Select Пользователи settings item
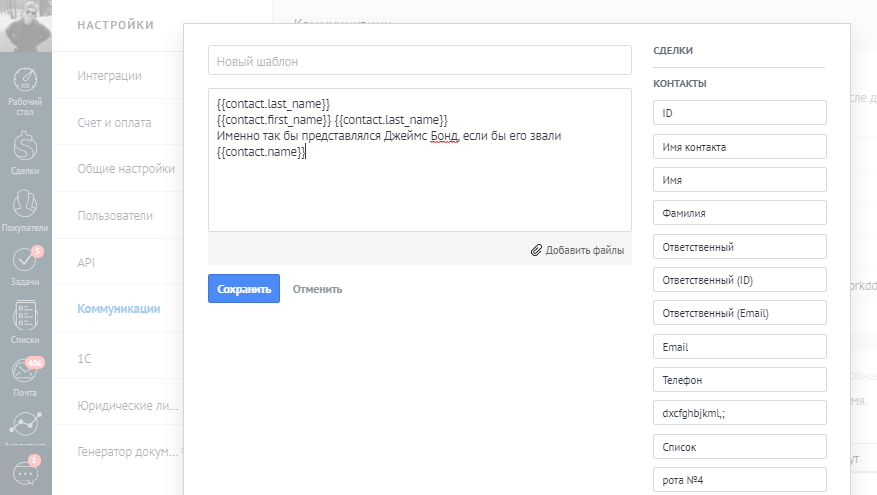The image size is (877, 495). pyautogui.click(x=115, y=215)
